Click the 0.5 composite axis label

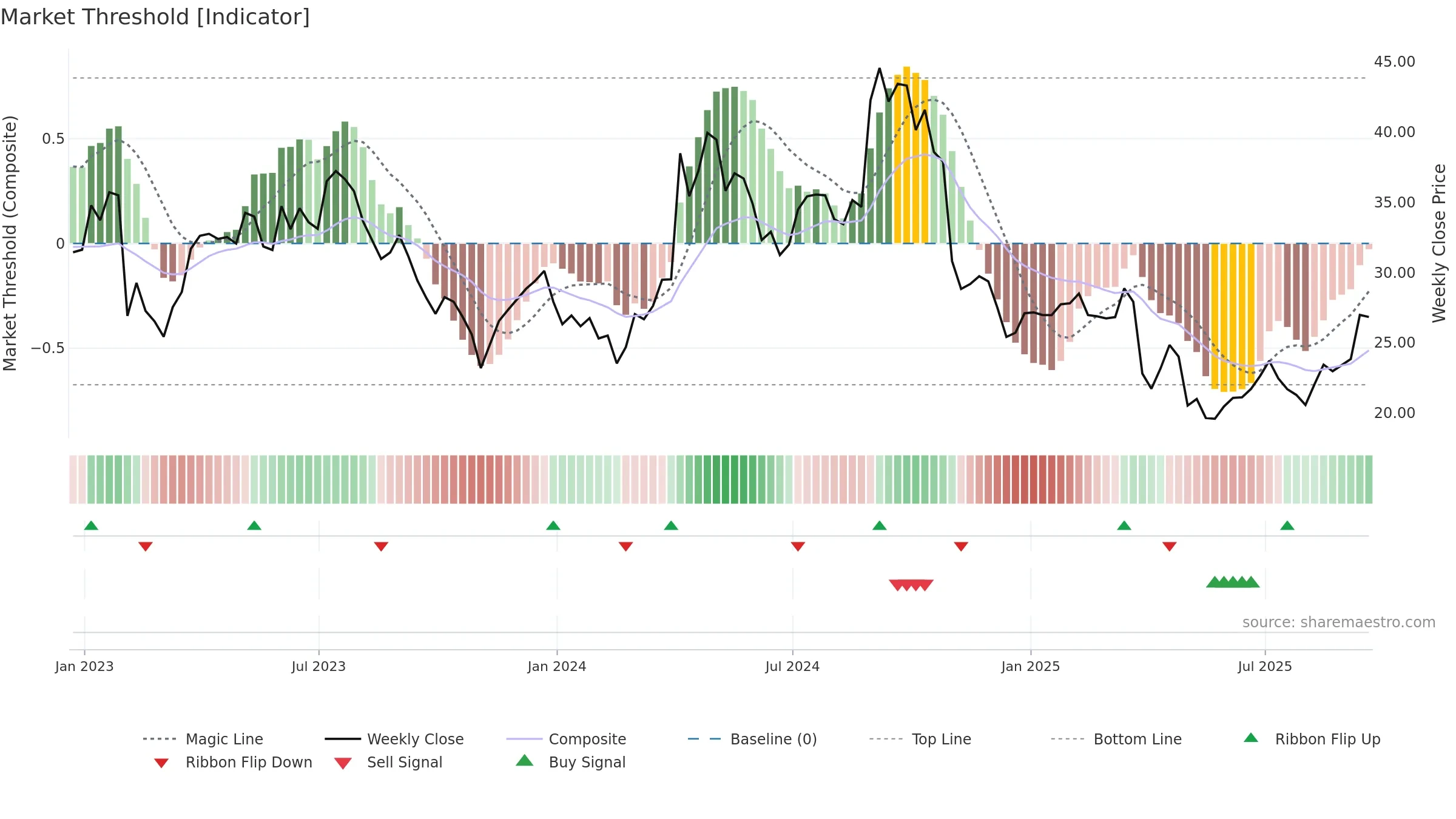53,139
